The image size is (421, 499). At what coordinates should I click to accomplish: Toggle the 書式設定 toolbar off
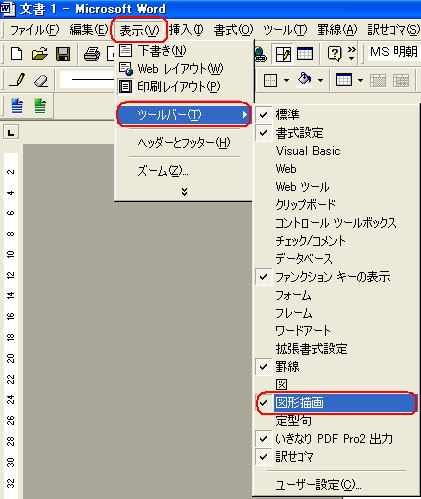pos(337,133)
